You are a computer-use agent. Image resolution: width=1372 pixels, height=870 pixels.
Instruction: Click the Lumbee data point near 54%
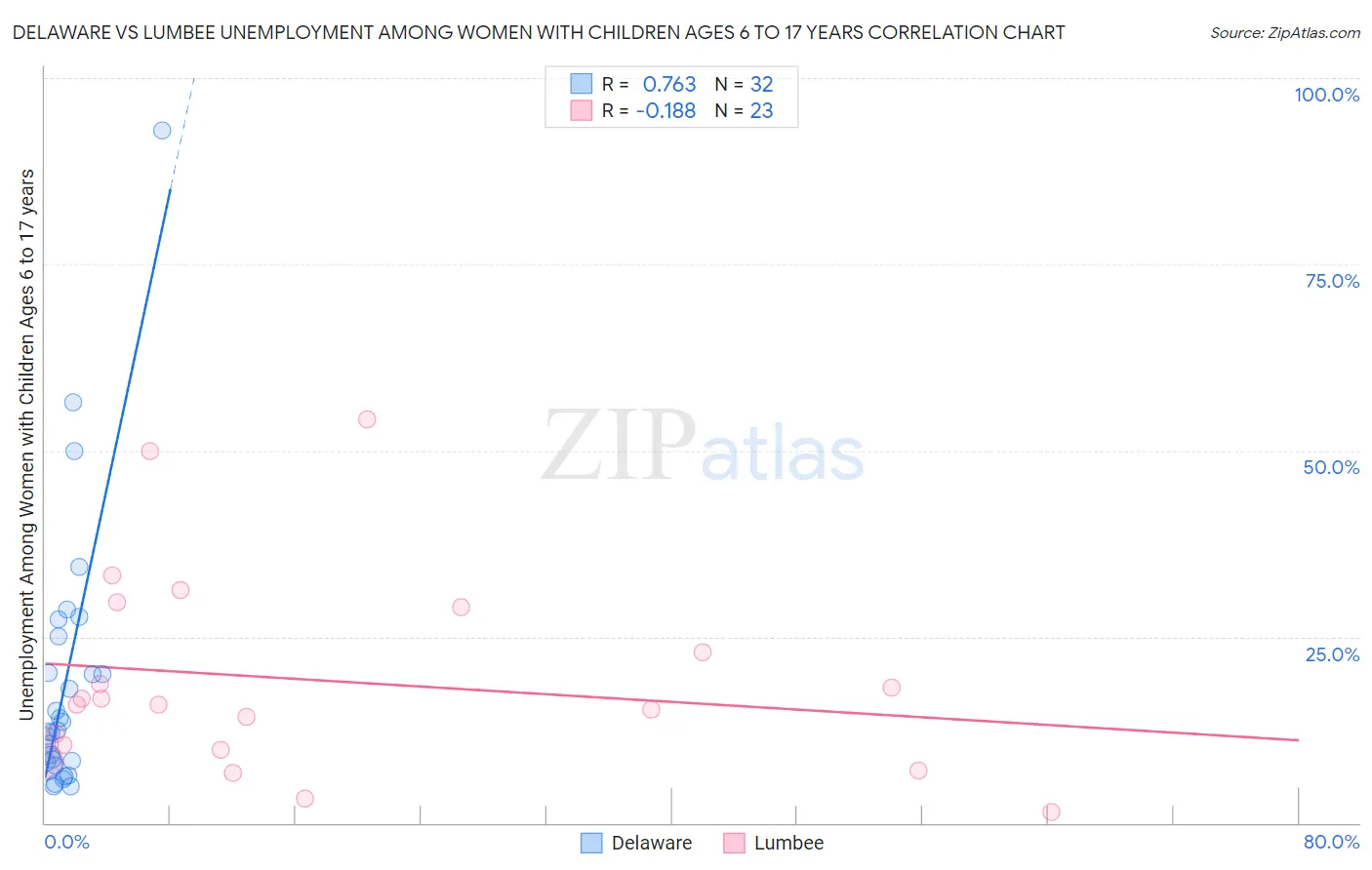pos(367,419)
